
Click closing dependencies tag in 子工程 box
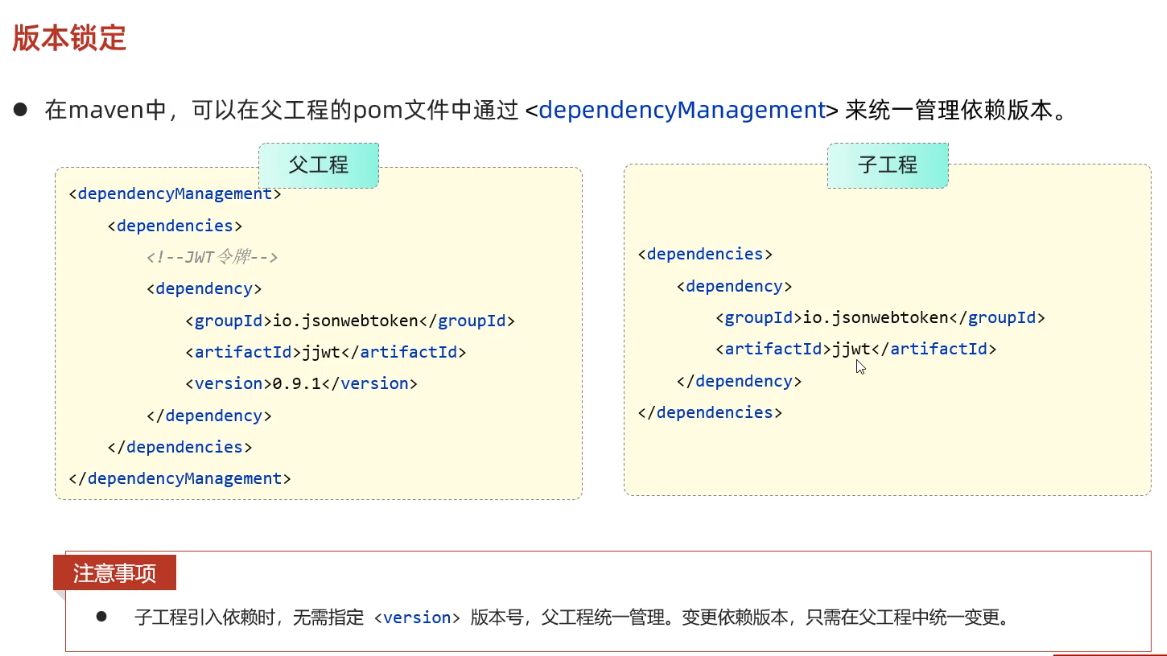point(710,412)
